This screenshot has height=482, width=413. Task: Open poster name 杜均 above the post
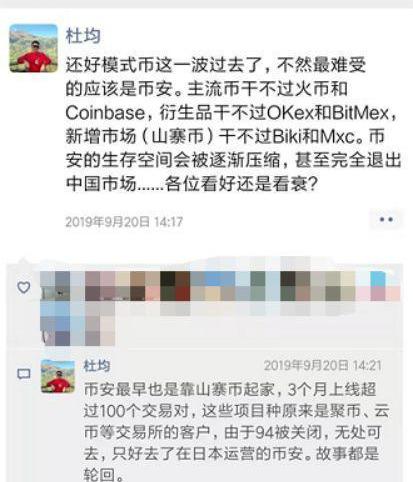tap(83, 36)
